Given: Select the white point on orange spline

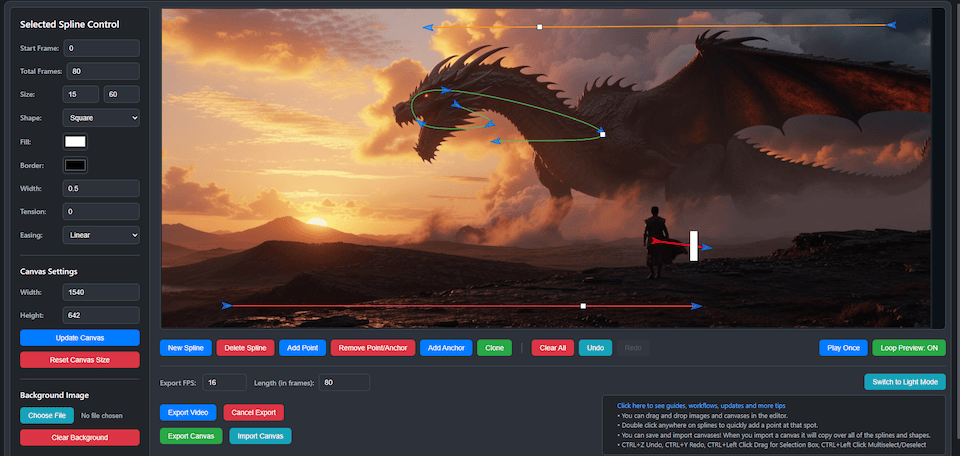Looking at the screenshot, I should coord(539,27).
